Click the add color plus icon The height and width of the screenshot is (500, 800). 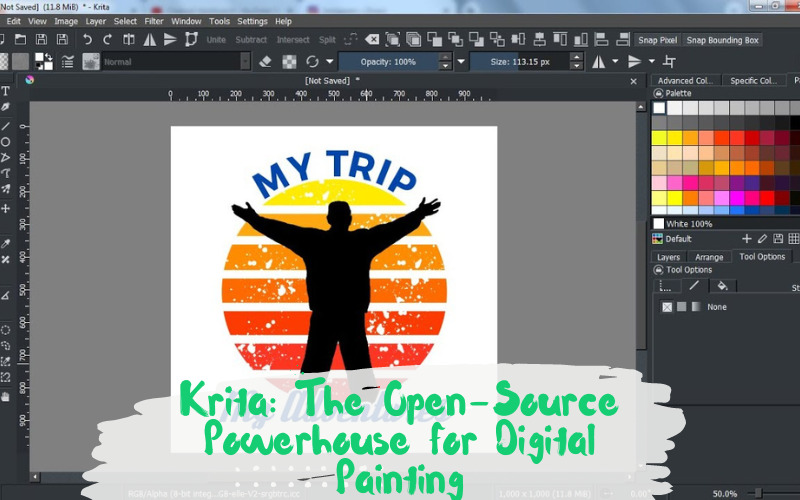pos(746,239)
